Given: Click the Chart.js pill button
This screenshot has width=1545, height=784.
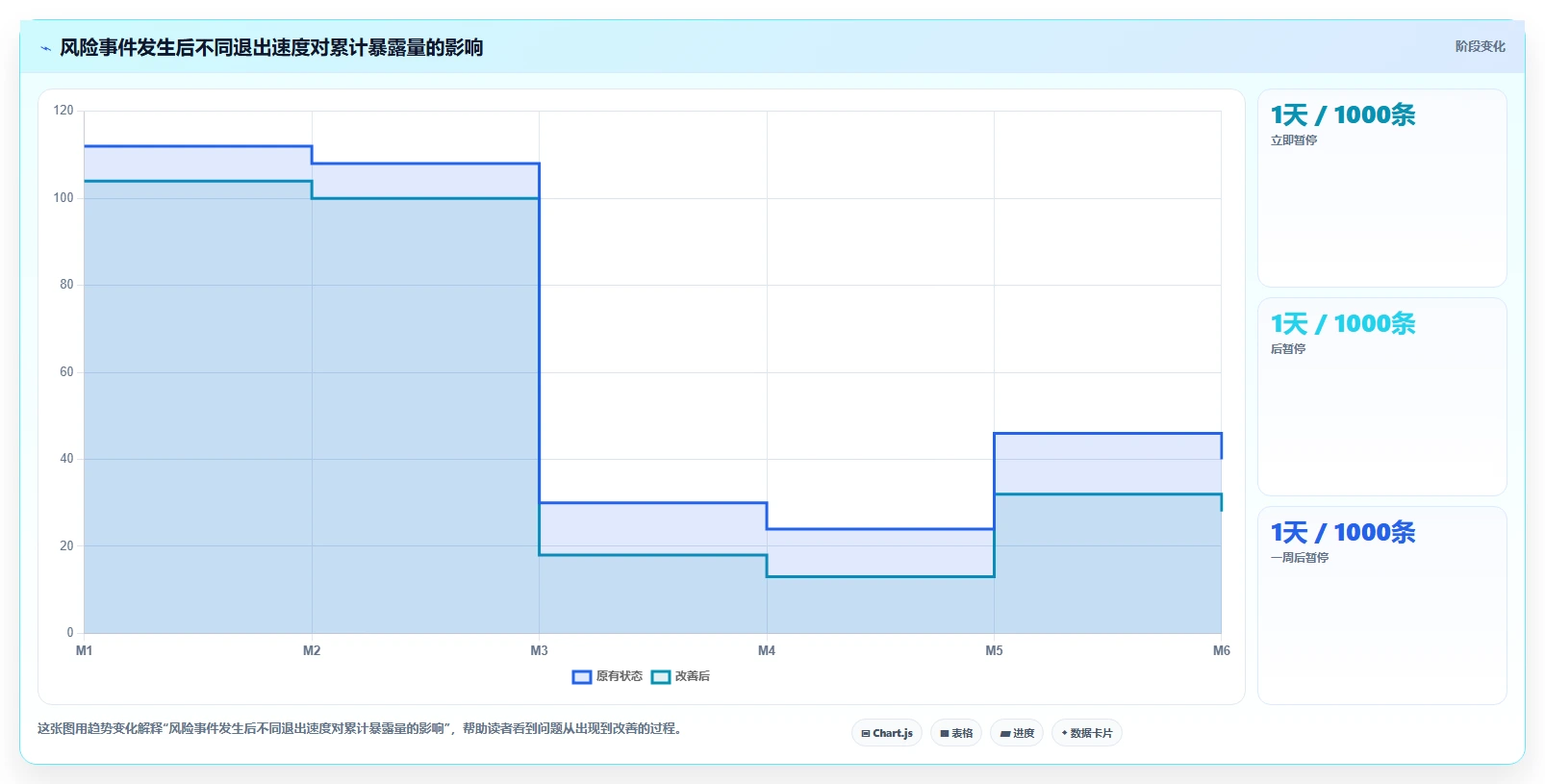Looking at the screenshot, I should tap(887, 733).
